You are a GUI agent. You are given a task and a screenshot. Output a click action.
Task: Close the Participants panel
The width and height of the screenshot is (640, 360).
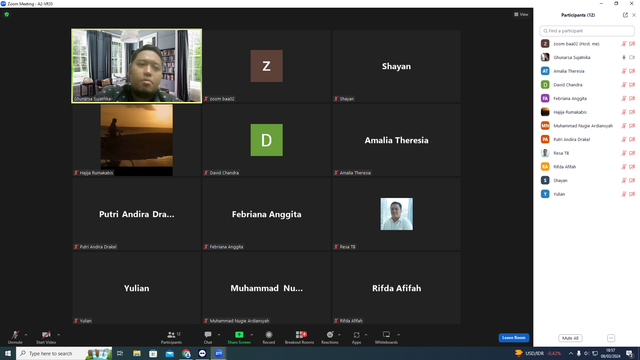[634, 15]
